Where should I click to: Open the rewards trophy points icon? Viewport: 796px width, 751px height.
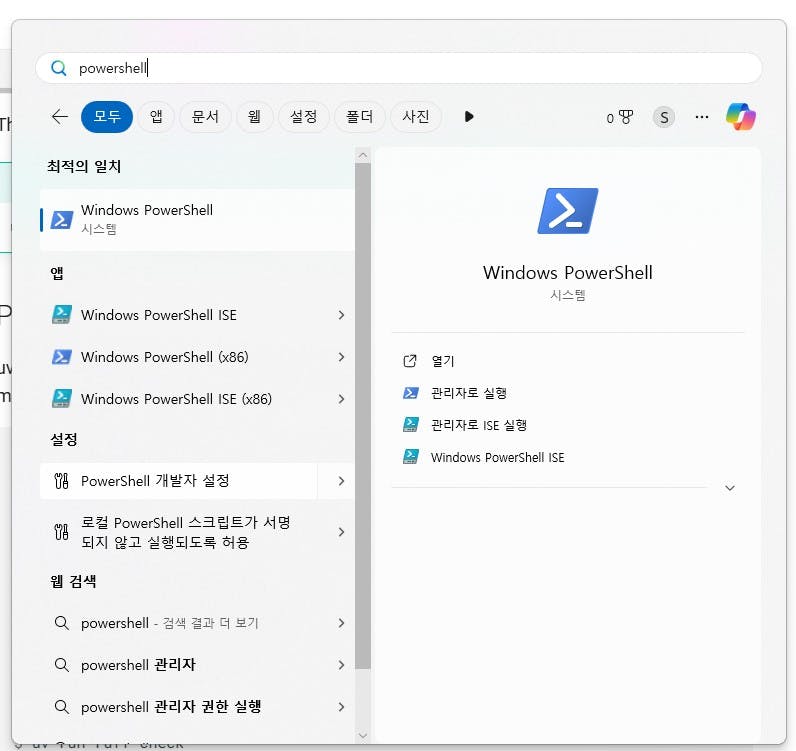(620, 117)
